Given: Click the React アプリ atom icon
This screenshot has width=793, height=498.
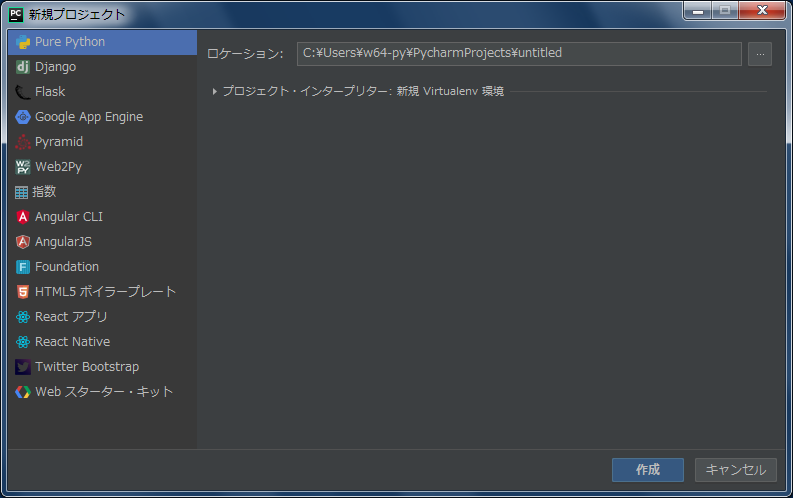Looking at the screenshot, I should [23, 317].
